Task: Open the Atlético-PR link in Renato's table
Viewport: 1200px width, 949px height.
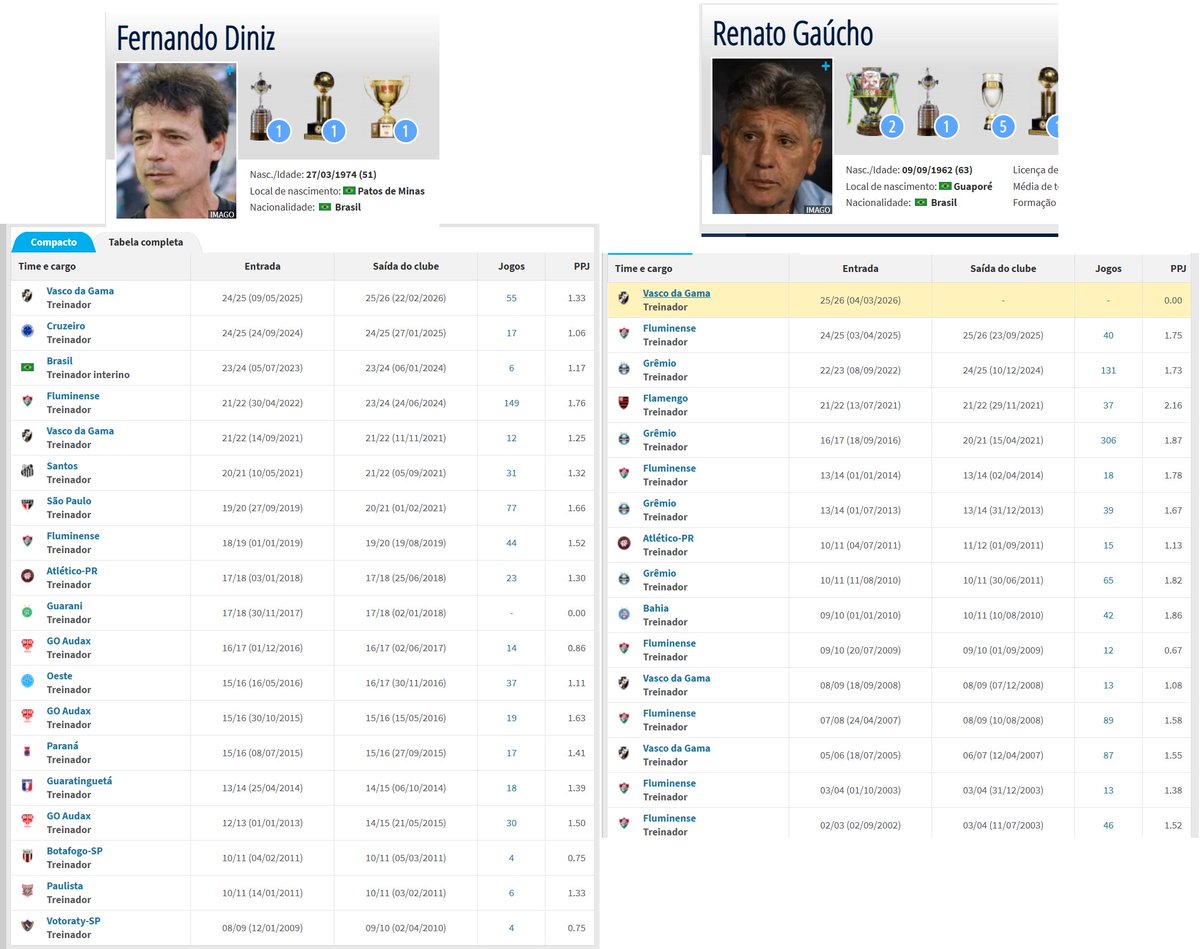Action: coord(668,538)
